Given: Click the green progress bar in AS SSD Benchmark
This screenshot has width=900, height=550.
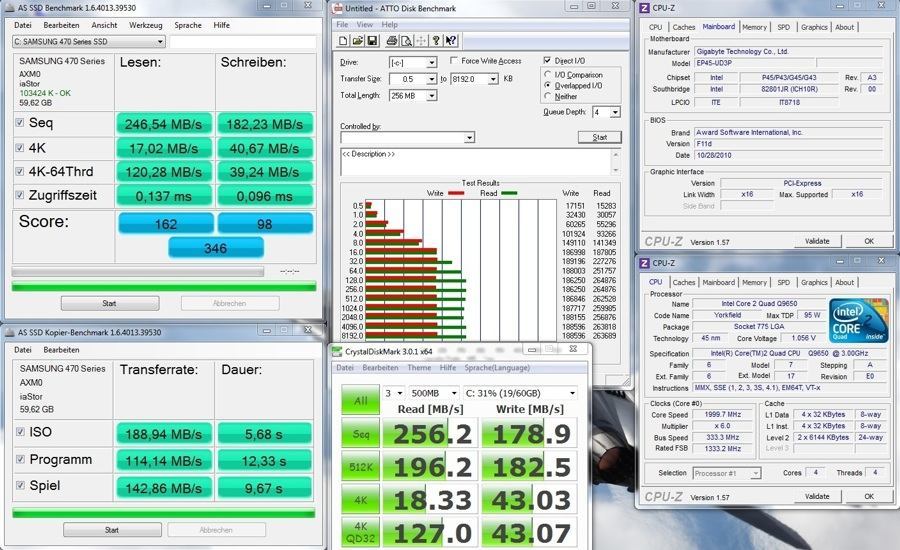Looking at the screenshot, I should [x=164, y=286].
